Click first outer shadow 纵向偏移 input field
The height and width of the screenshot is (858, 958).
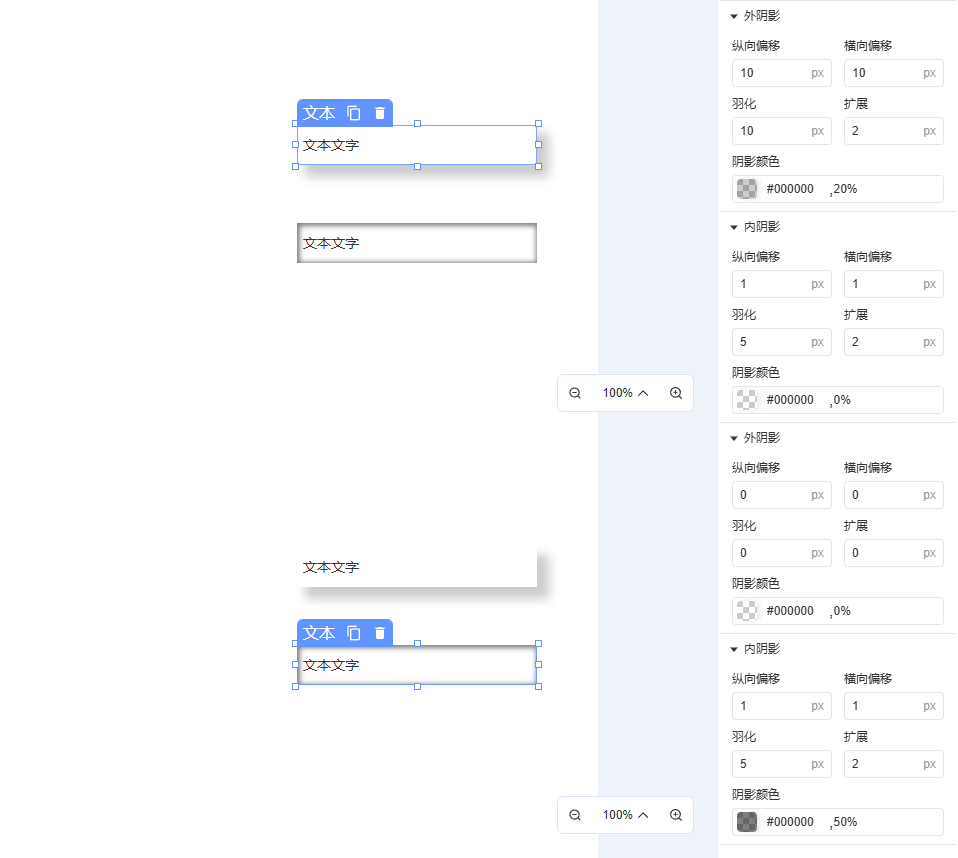coord(770,73)
